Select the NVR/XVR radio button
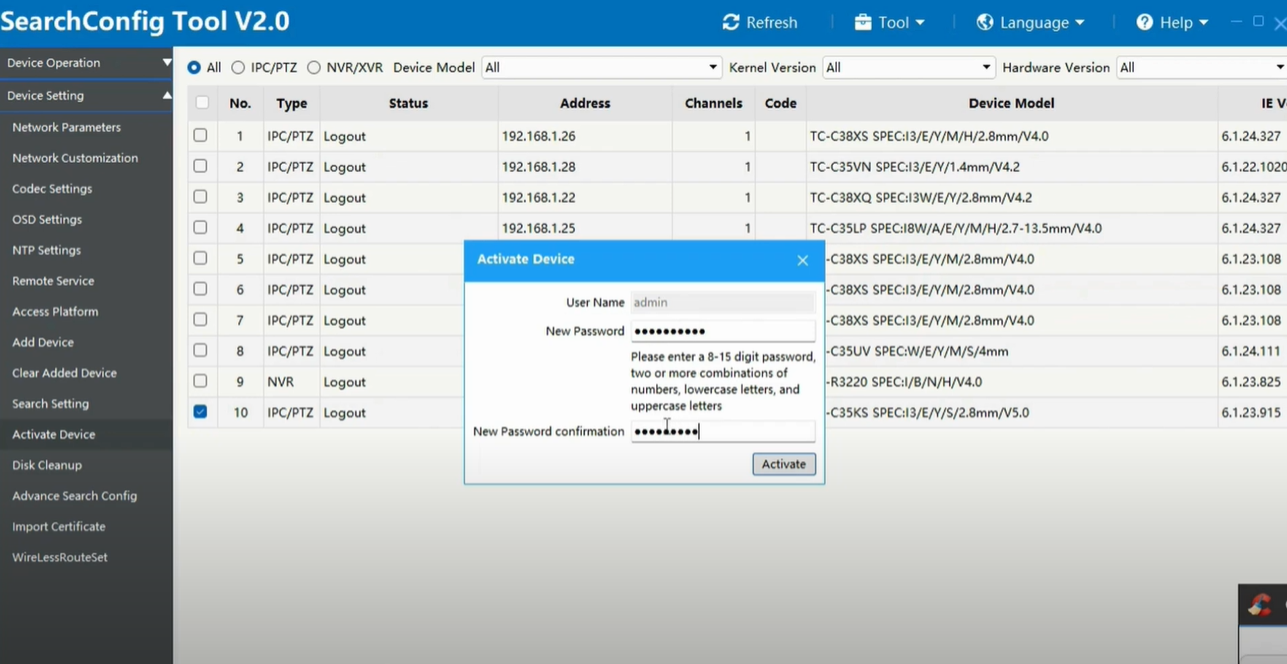1287x664 pixels. click(313, 67)
